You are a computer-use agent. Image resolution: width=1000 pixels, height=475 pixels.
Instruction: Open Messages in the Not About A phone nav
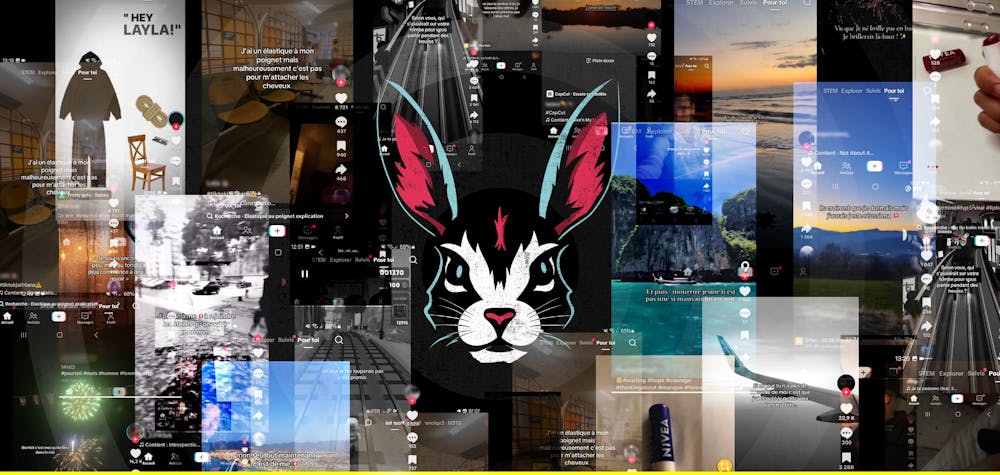pyautogui.click(x=903, y=166)
